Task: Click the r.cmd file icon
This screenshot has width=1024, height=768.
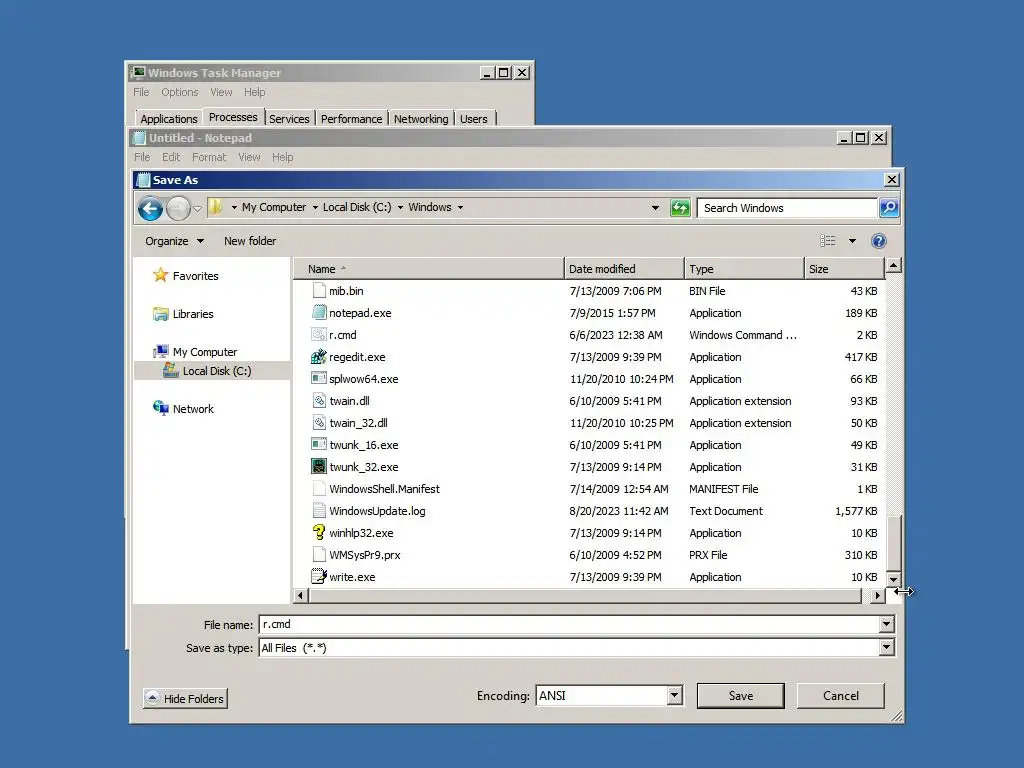Action: point(319,334)
